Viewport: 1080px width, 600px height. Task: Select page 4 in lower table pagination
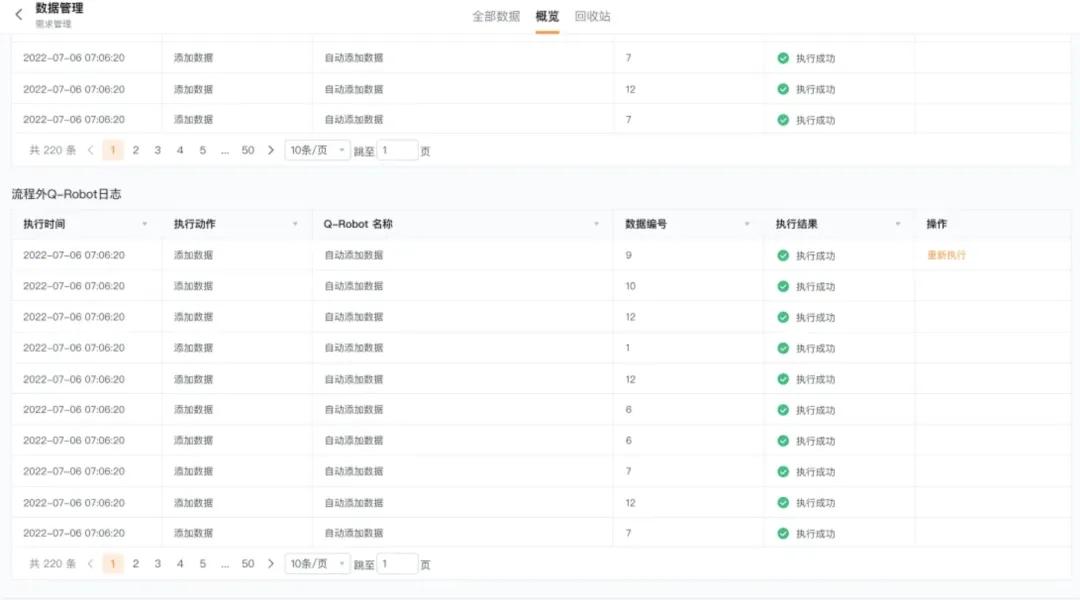180,563
